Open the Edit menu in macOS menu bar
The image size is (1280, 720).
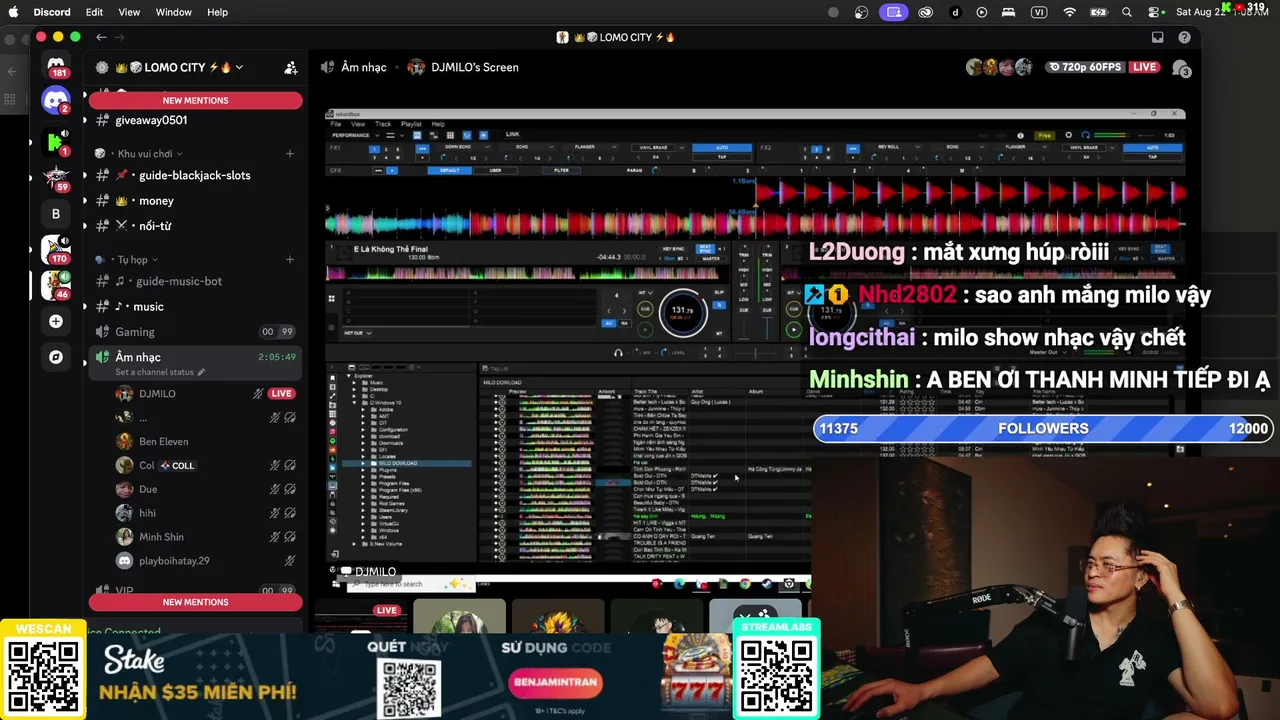point(94,12)
